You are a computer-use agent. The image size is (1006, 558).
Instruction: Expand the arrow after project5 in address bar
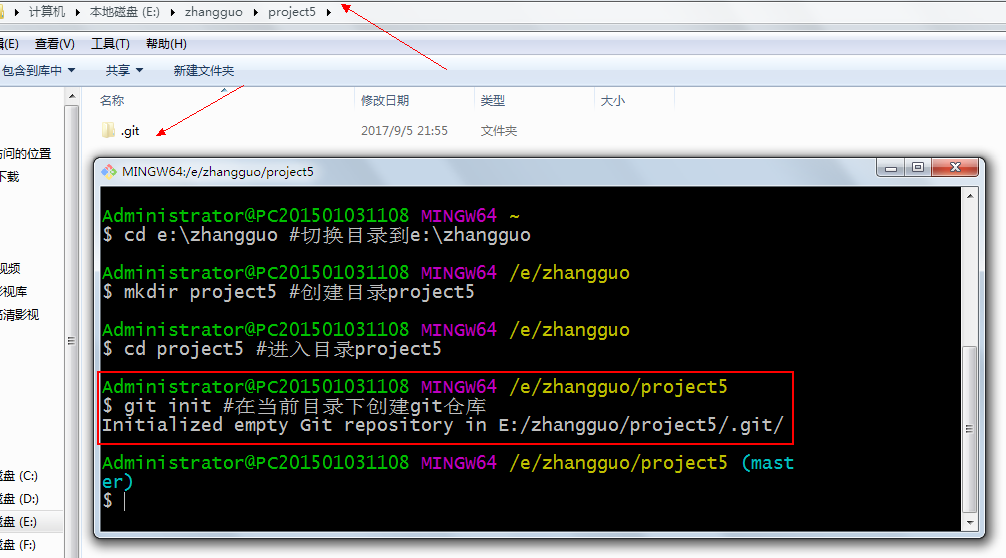point(328,12)
